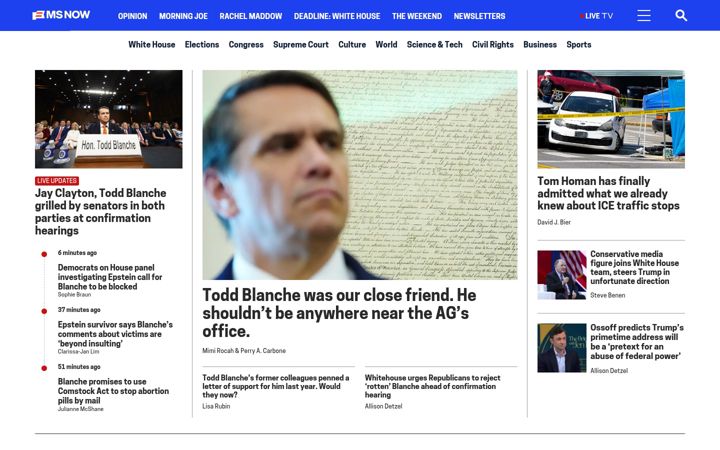The width and height of the screenshot is (720, 450).
Task: Open Epstein survivor says Blanche's comments story
Action: click(115, 334)
